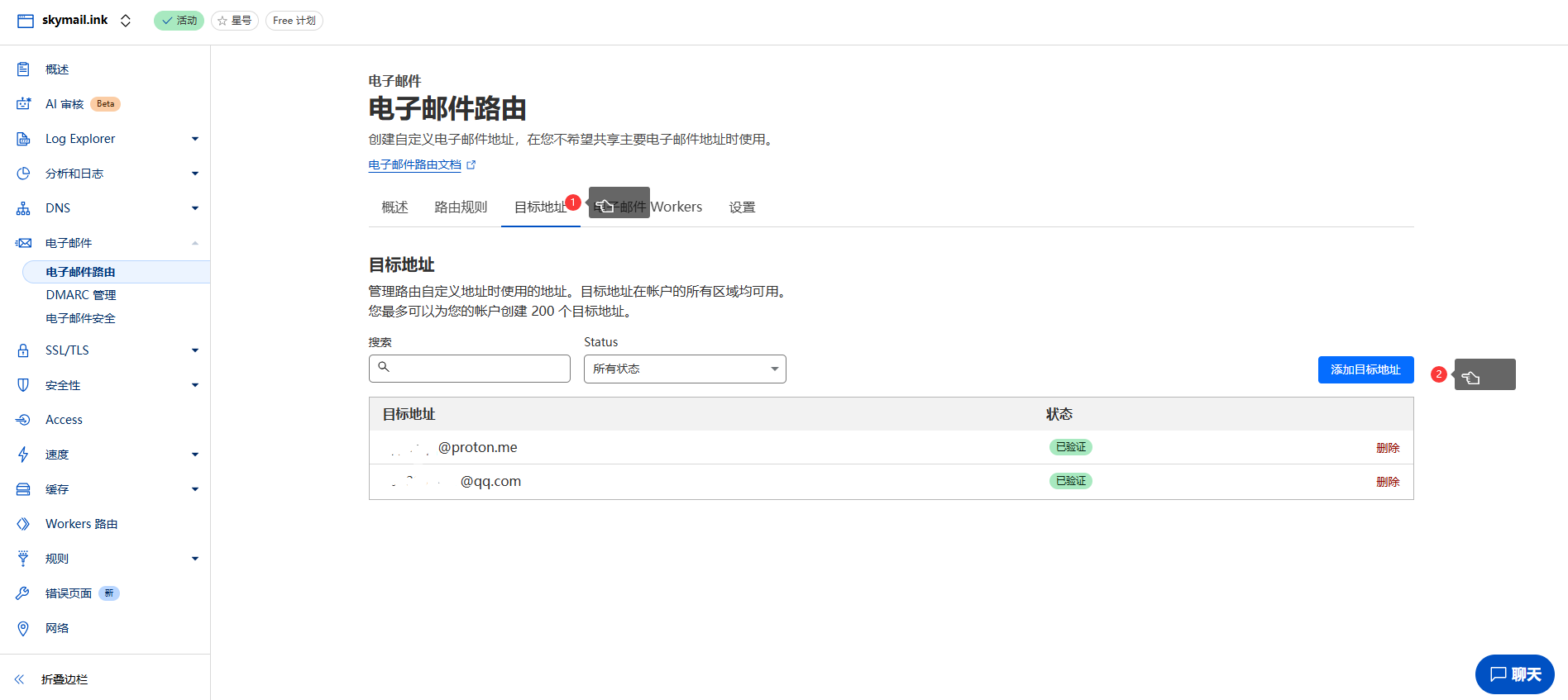Screen dimensions: 1568x700
Task: Click the SSL/TLS lock icon
Action: 23,350
